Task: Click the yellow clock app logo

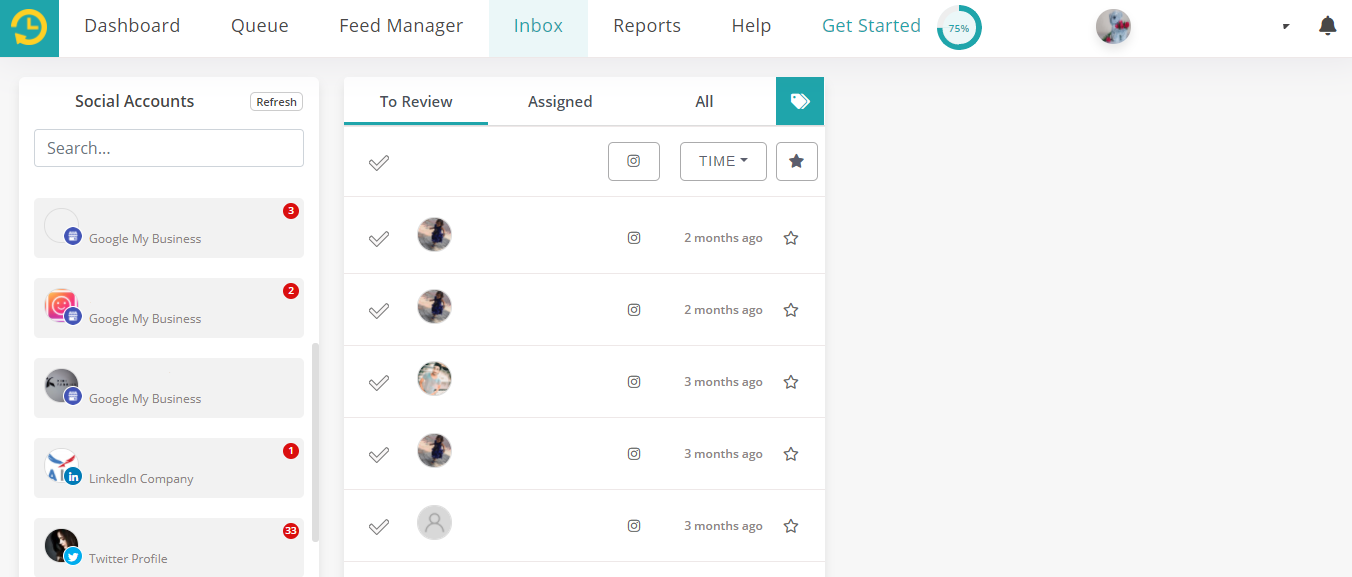Action: coord(28,27)
